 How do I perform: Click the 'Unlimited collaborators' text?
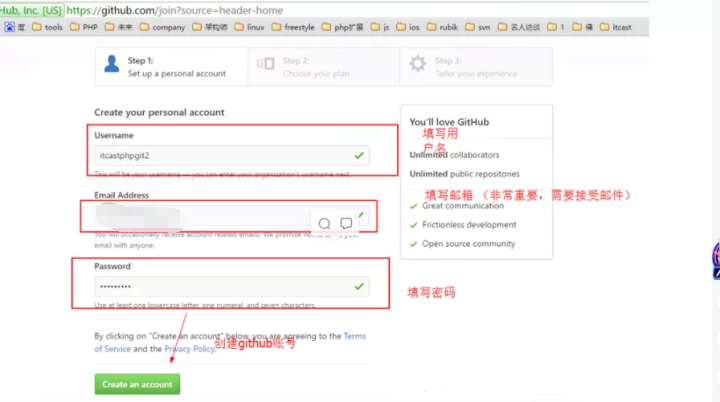point(454,155)
